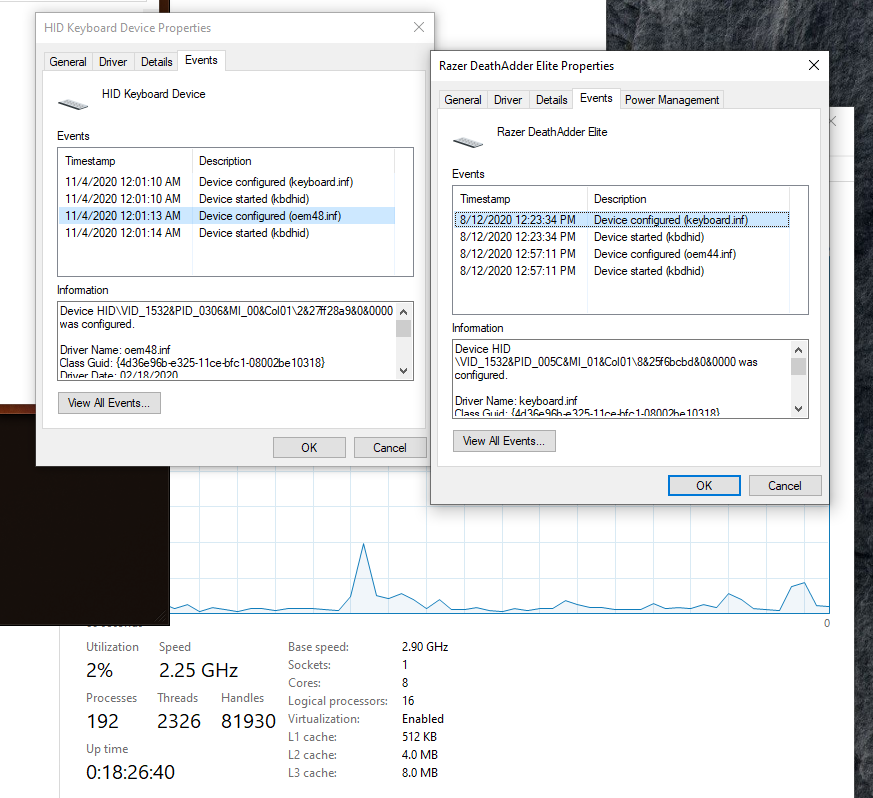Select the 12:23:34 PM Device started event
Image resolution: width=873 pixels, height=798 pixels.
(621, 237)
